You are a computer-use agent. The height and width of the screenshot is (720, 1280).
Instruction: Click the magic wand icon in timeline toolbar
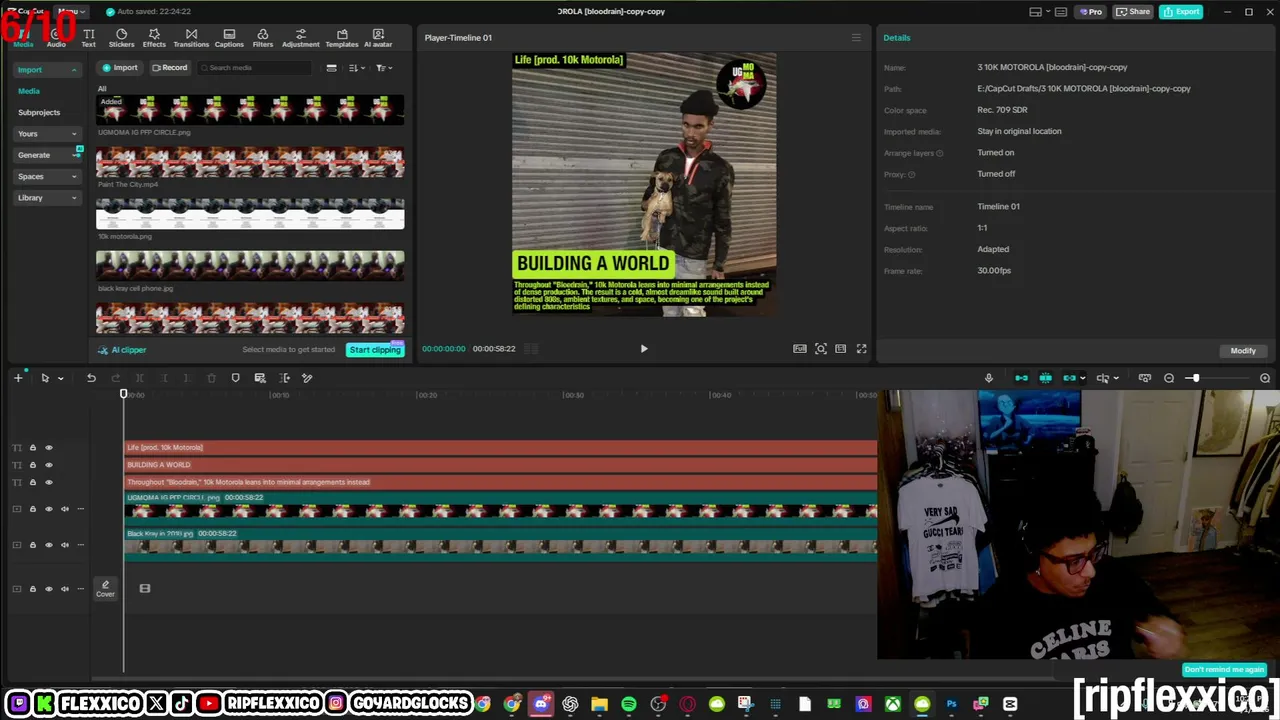307,378
